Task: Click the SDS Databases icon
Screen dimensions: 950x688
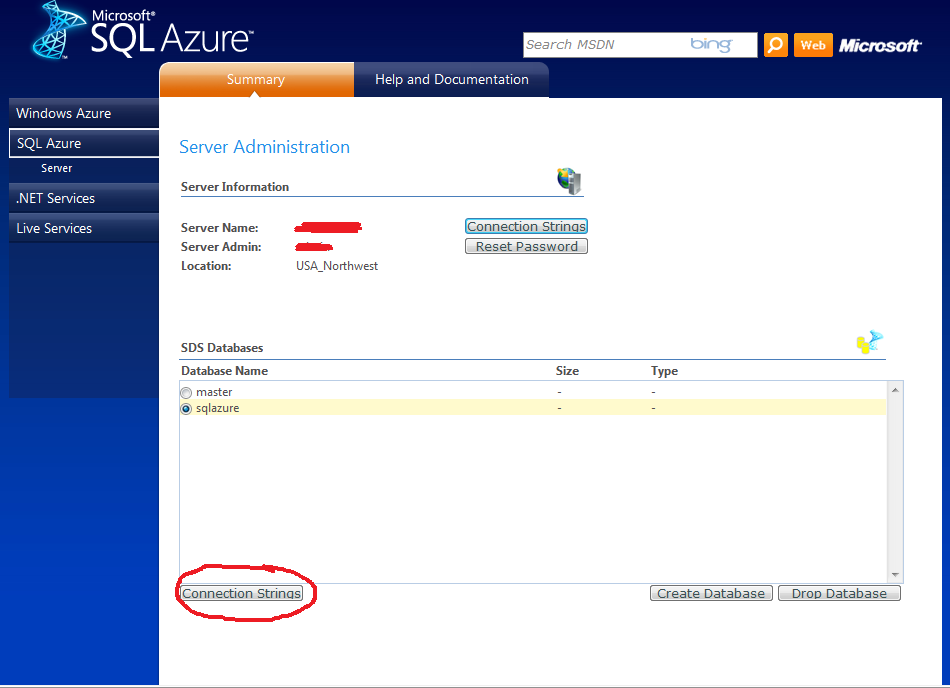Action: pos(869,342)
